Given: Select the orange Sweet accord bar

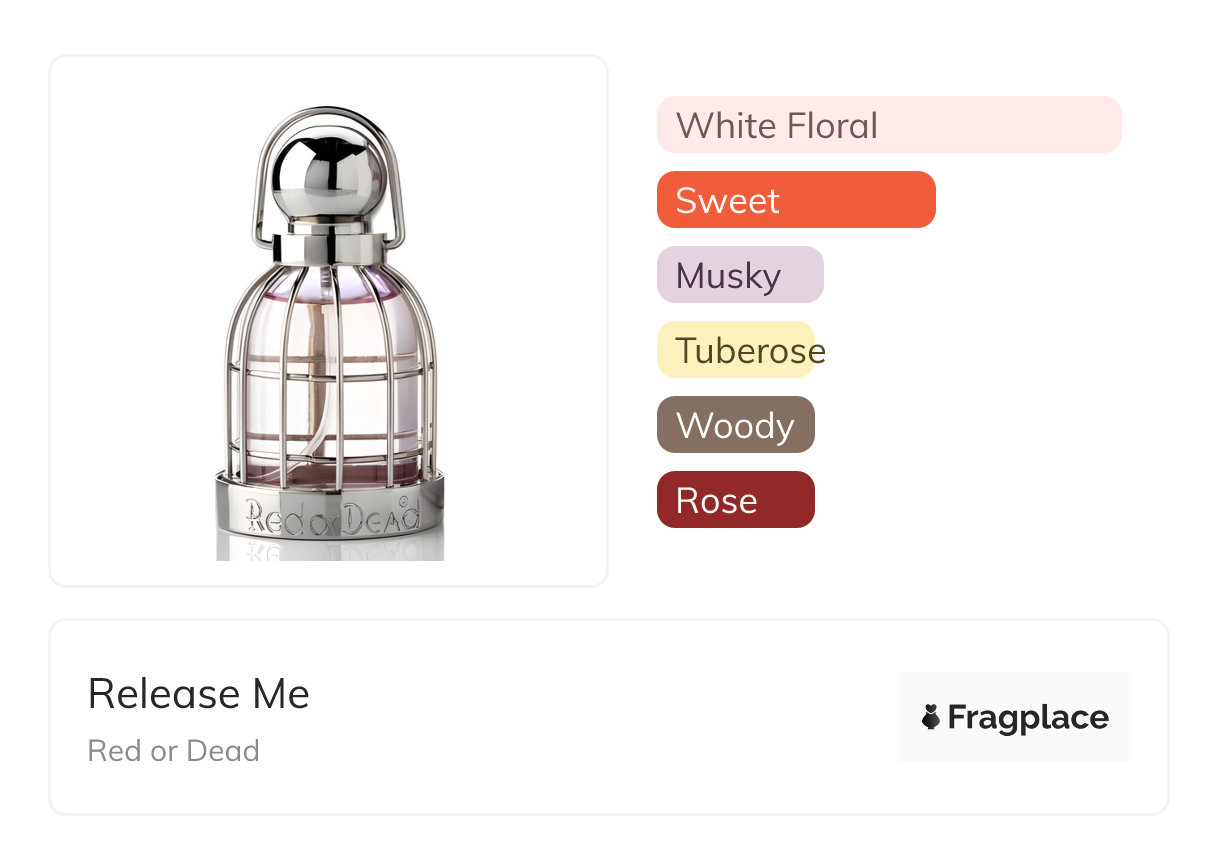Looking at the screenshot, I should point(795,200).
